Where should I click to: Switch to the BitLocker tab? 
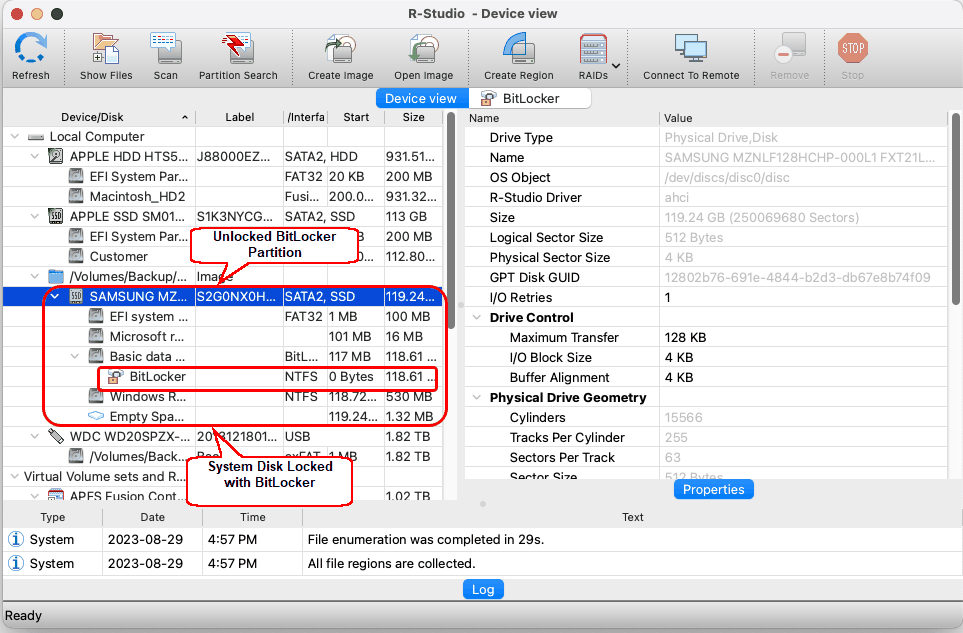click(530, 98)
